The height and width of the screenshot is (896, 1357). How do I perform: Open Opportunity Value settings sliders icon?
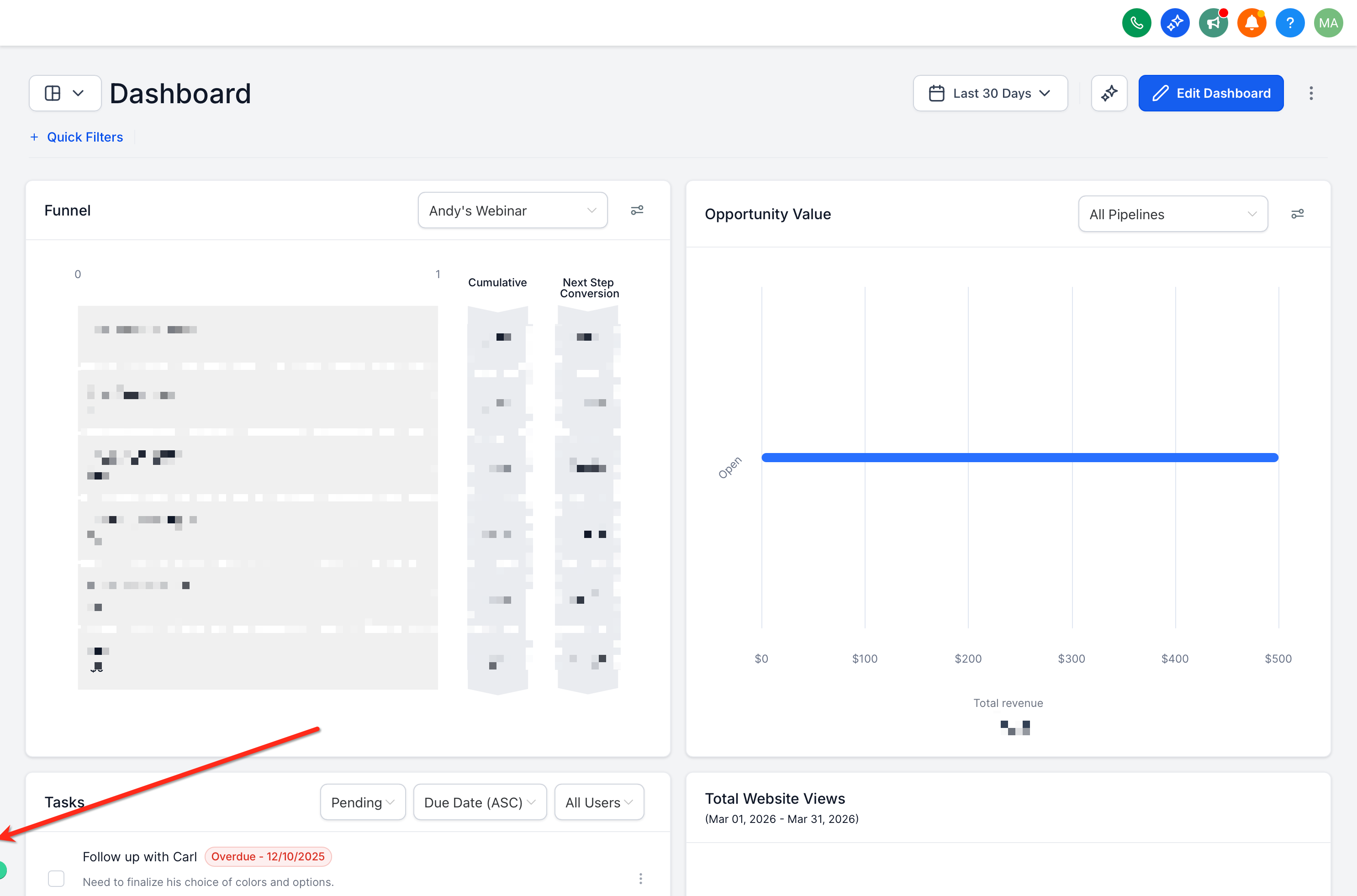tap(1297, 214)
